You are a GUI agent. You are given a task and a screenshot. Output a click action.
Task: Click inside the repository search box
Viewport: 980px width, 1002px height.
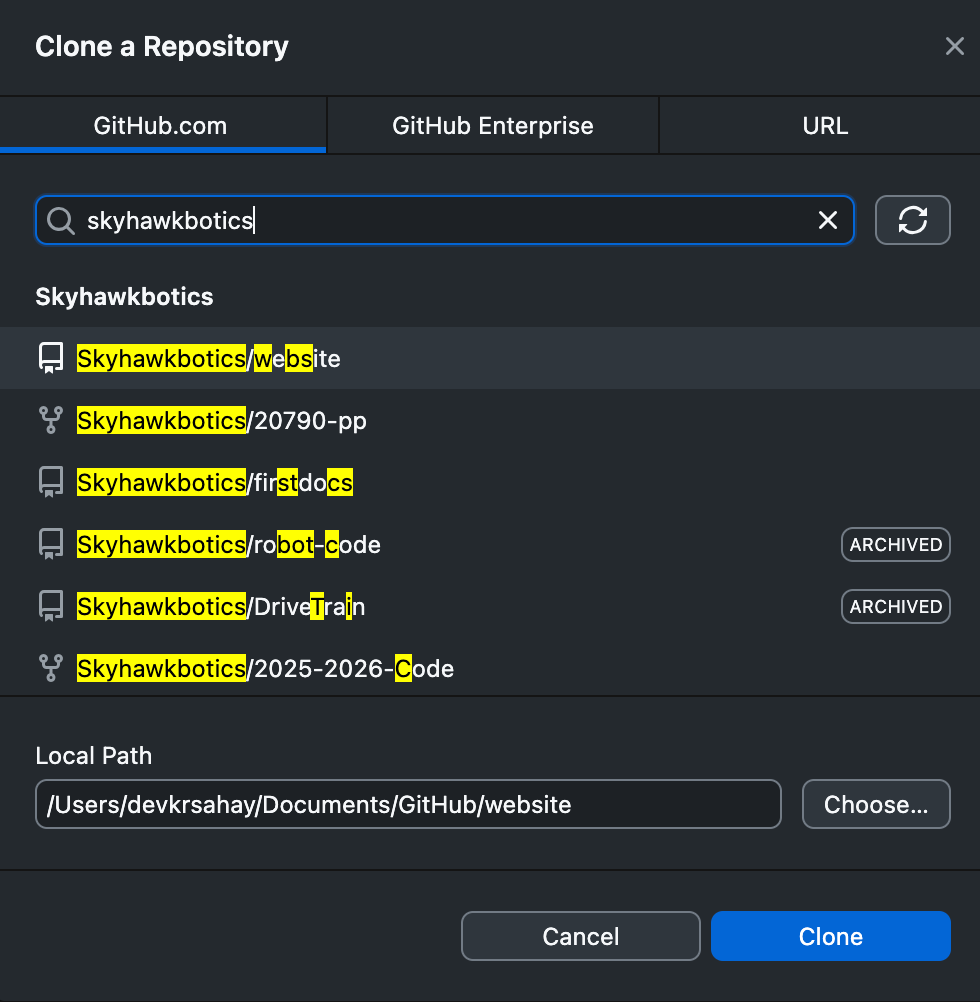point(400,220)
